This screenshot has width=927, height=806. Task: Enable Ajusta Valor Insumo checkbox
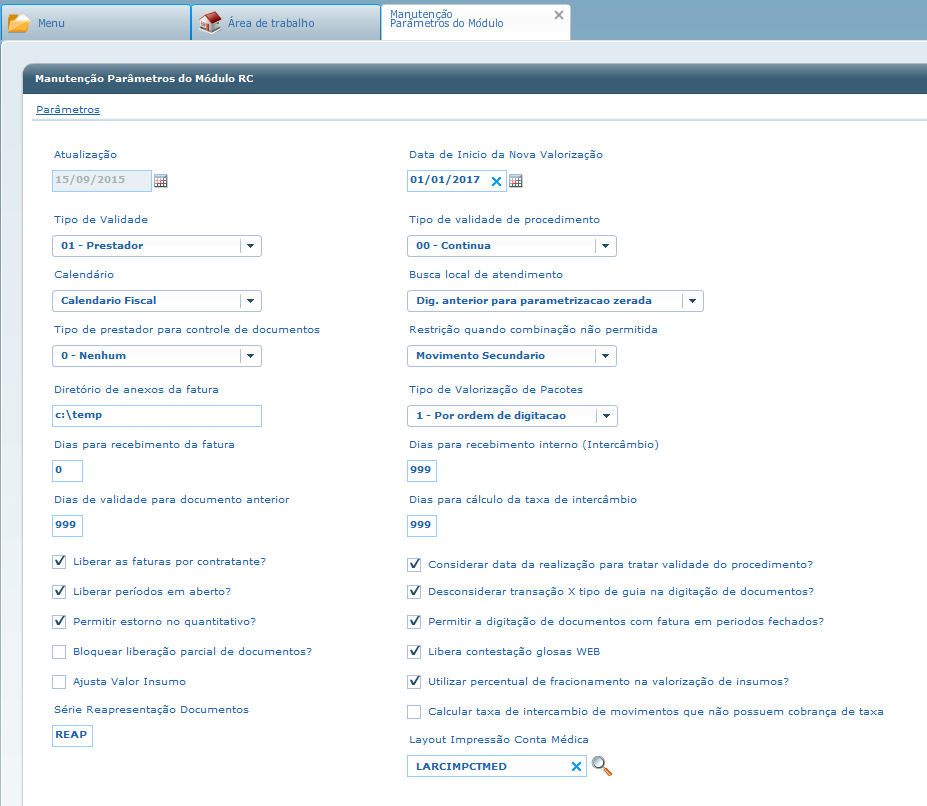pos(59,682)
